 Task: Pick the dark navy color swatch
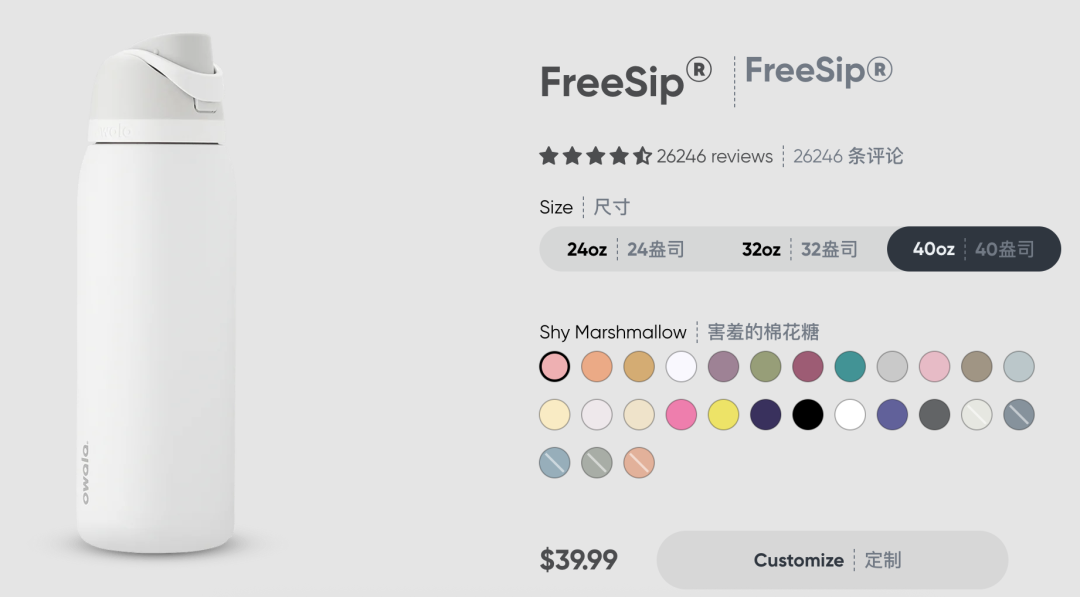765,414
